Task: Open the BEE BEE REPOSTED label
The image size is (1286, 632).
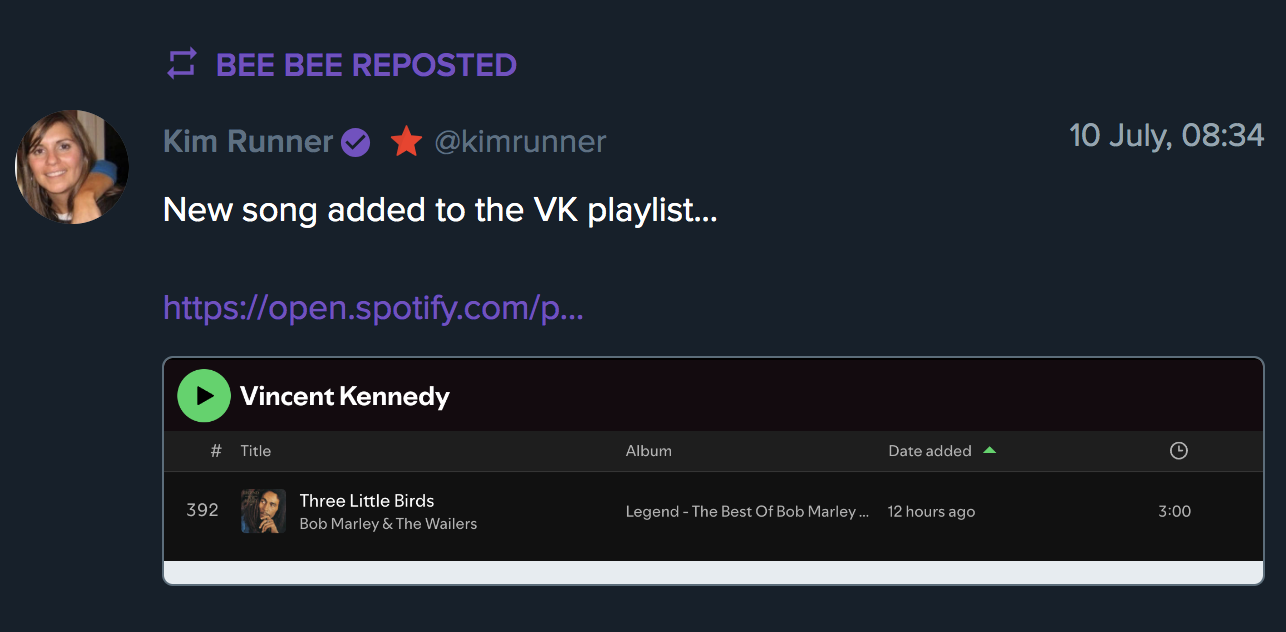Action: coord(366,65)
